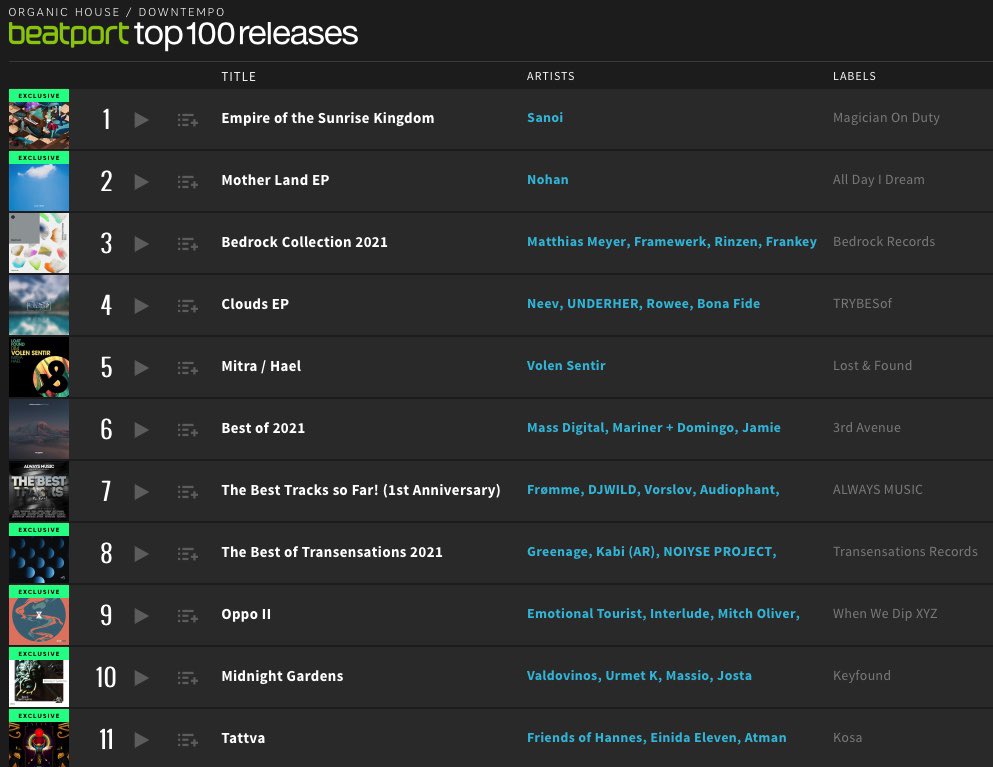The height and width of the screenshot is (767, 993).
Task: Play The Best of Transensations 2021
Action: pyautogui.click(x=141, y=554)
